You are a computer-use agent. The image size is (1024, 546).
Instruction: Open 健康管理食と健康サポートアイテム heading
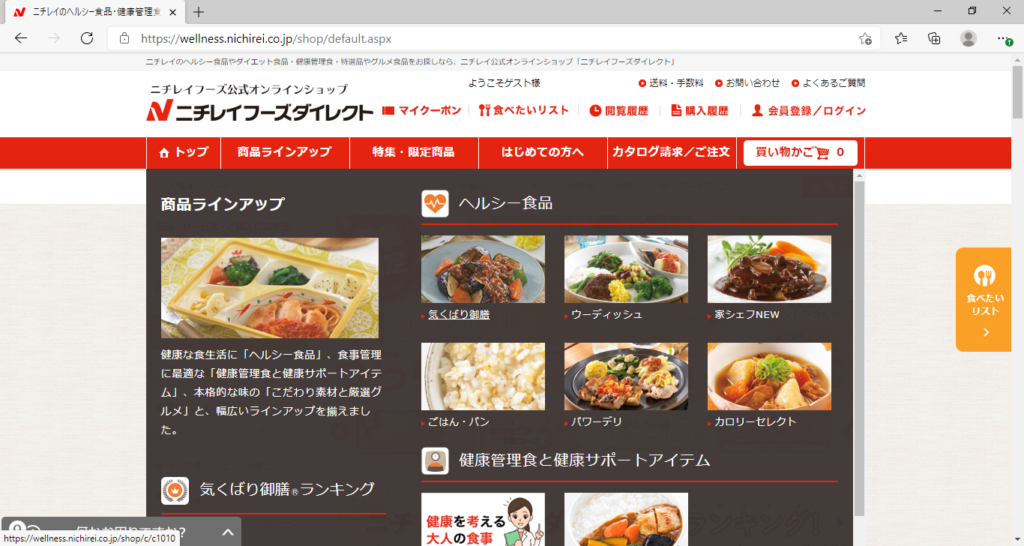click(584, 460)
